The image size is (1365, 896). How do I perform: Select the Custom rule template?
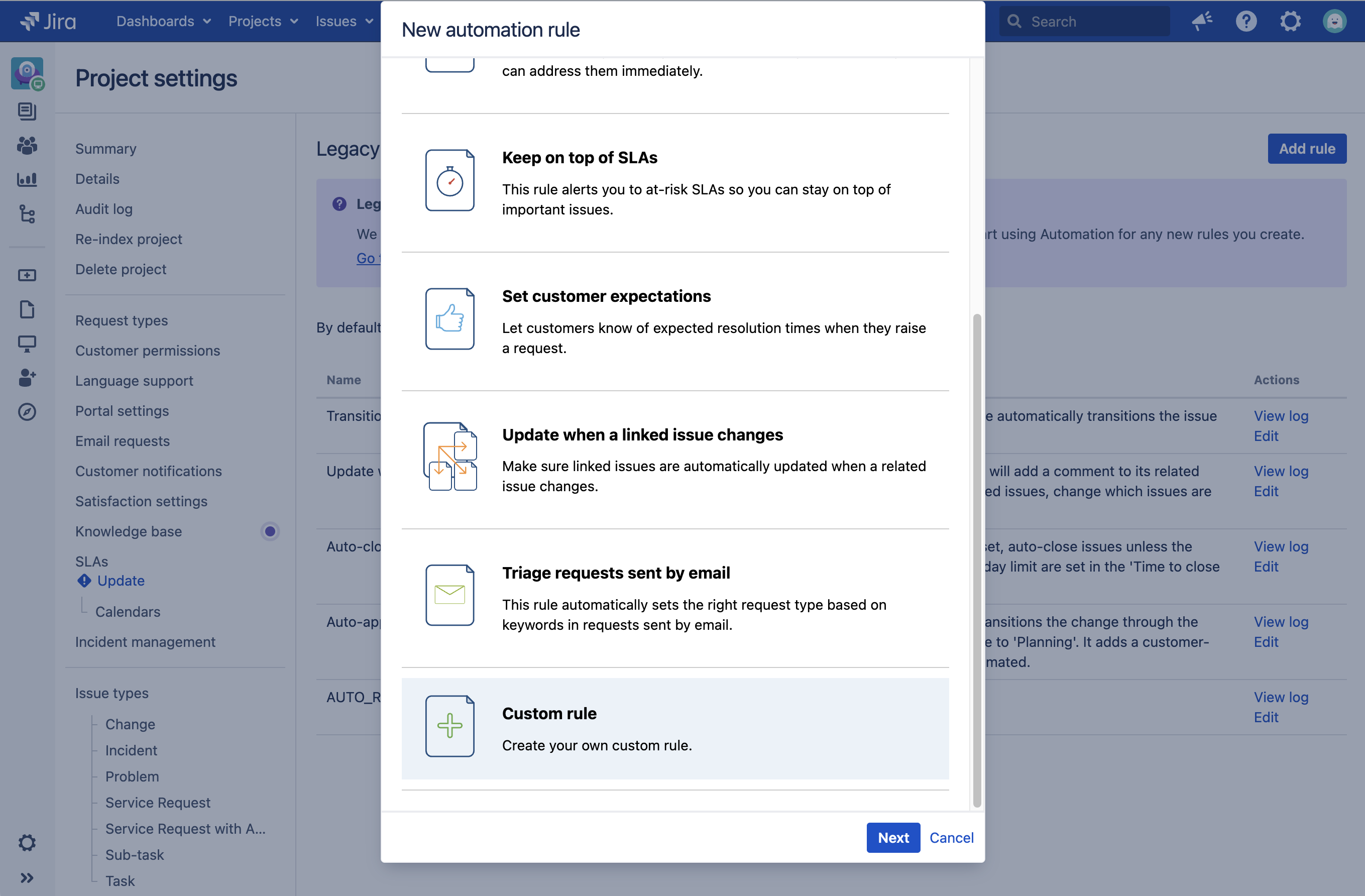tap(674, 728)
